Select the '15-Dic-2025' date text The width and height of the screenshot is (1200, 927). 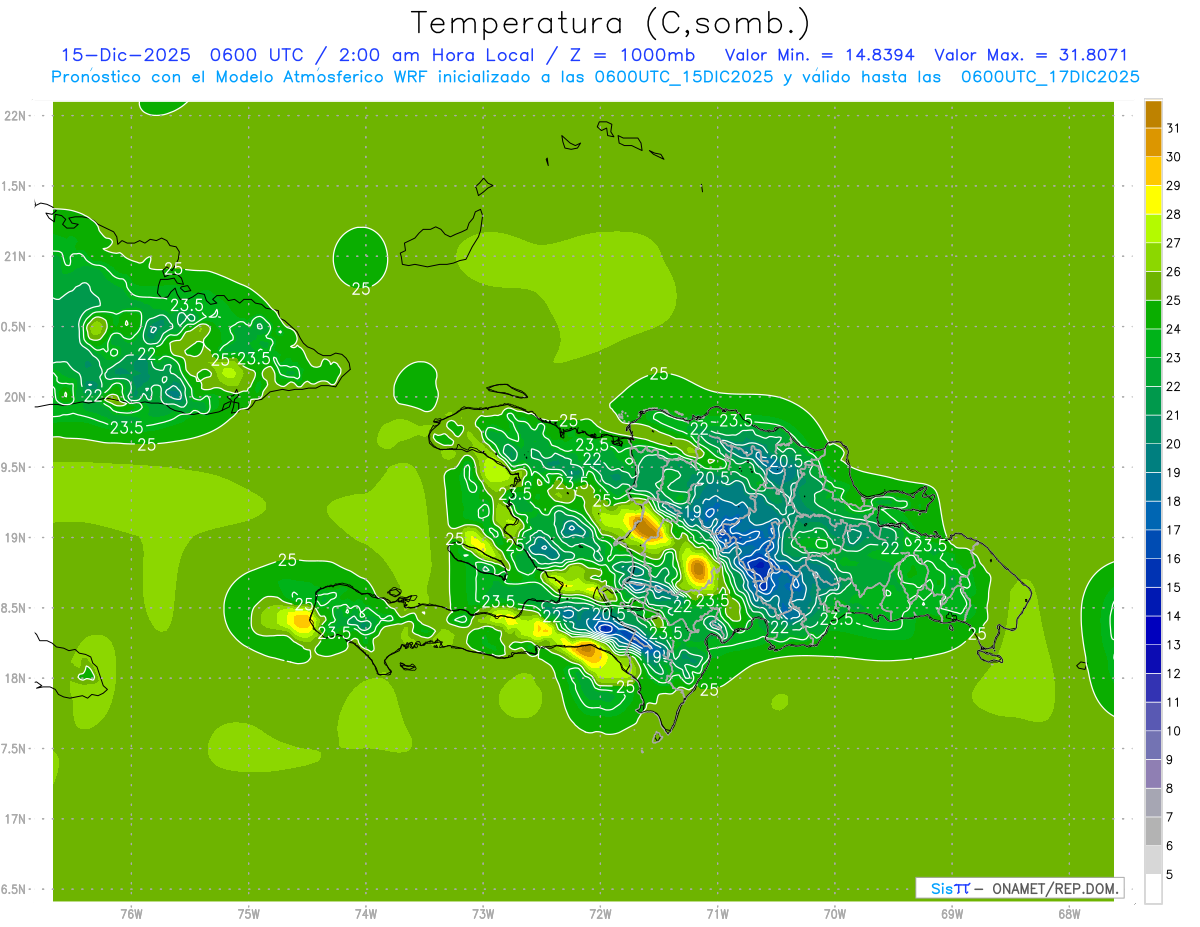126,55
